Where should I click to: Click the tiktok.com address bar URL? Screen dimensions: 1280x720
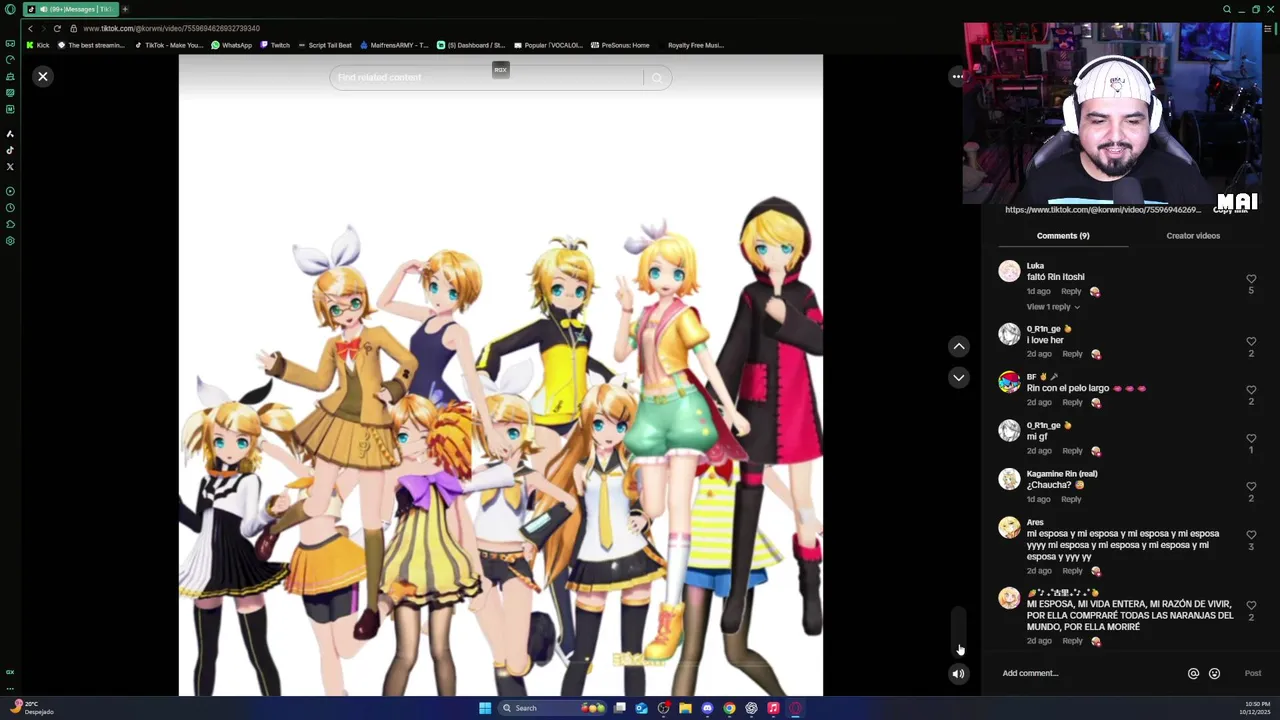click(171, 29)
